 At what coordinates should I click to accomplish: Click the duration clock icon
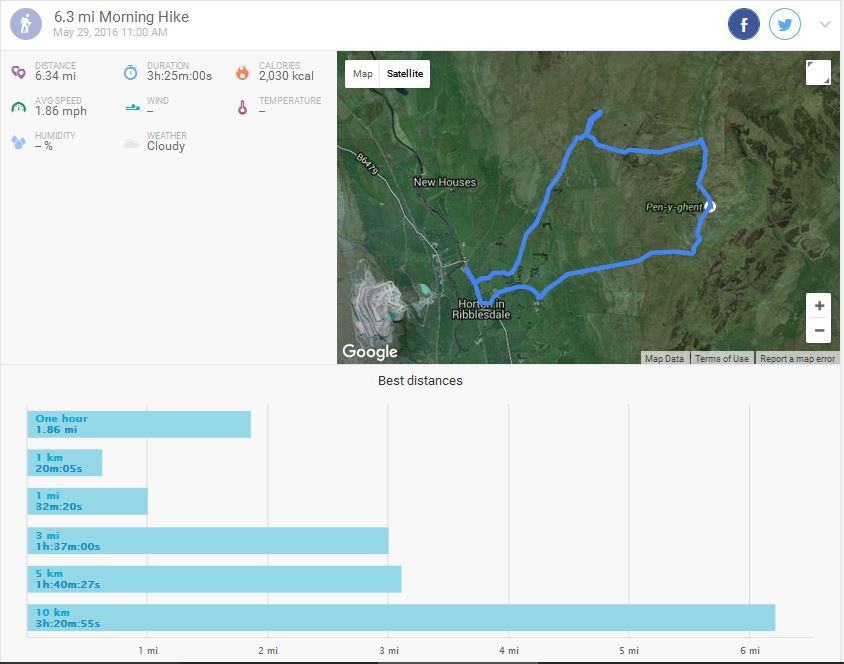(x=130, y=73)
